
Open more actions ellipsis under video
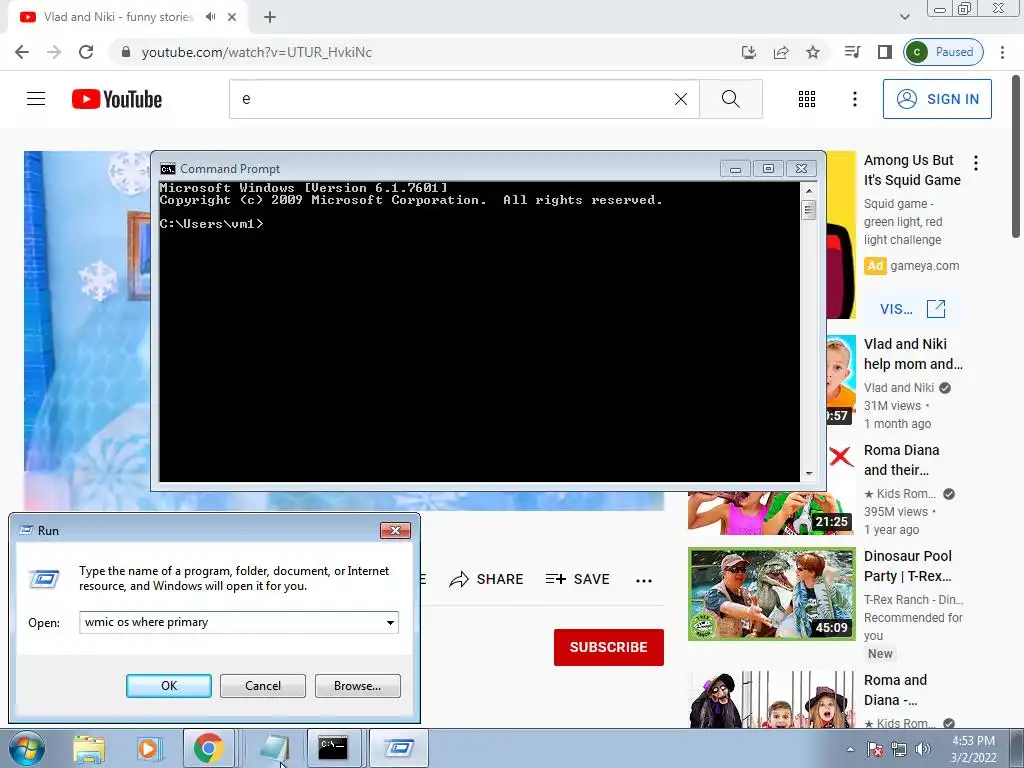(644, 581)
